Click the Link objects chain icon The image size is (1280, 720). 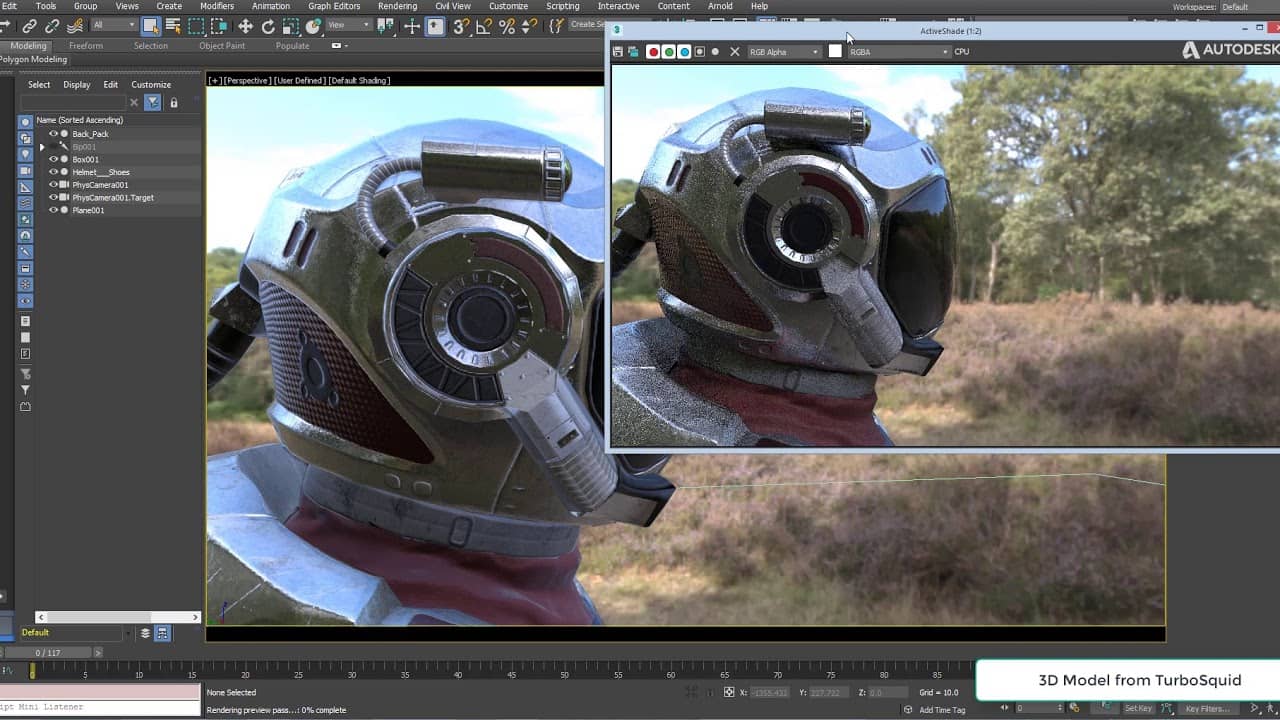[29, 27]
